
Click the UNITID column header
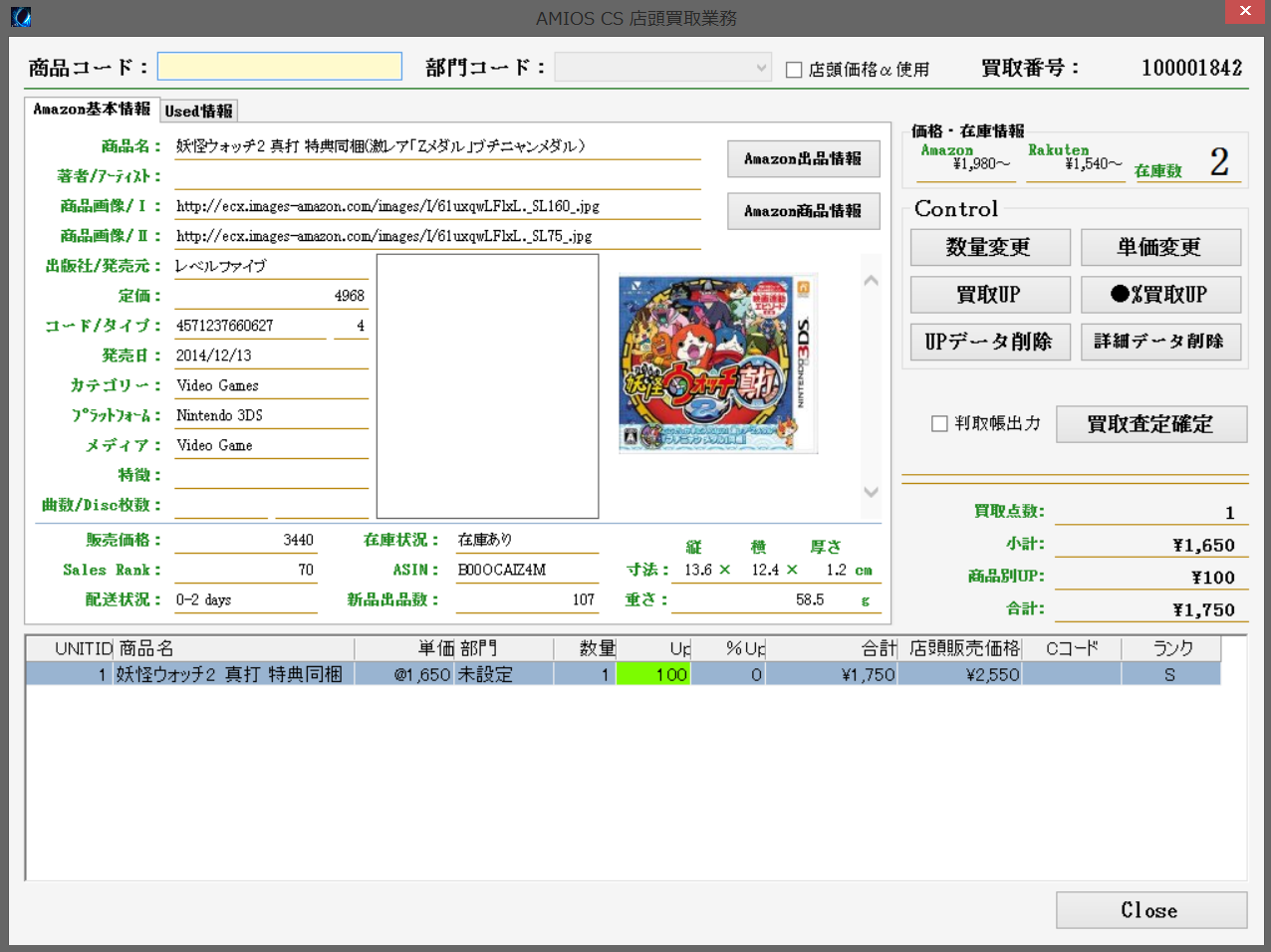click(70, 648)
